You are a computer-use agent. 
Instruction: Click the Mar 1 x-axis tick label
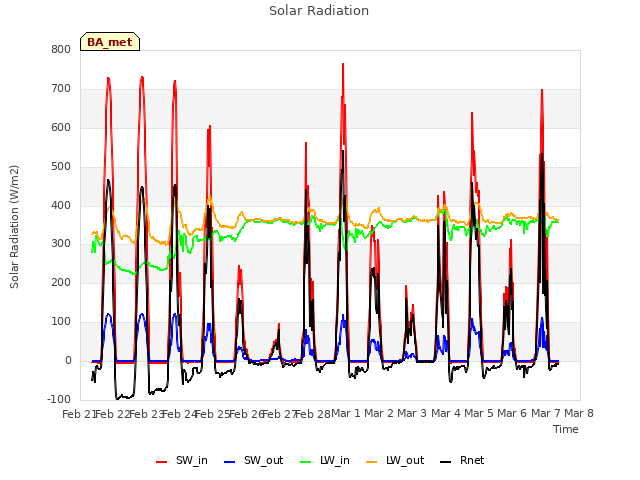(346, 413)
